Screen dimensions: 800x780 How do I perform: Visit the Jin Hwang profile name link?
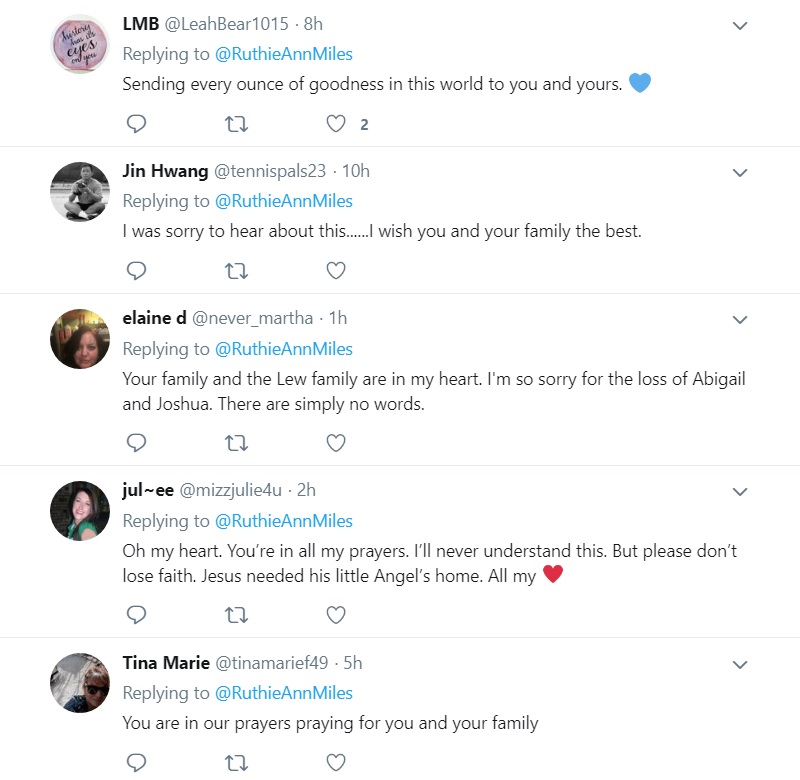coord(165,171)
